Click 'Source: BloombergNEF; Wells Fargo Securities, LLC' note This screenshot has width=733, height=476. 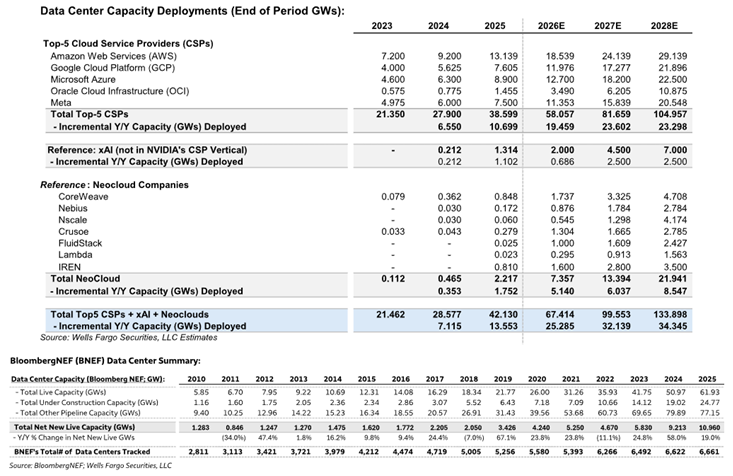tap(90, 466)
